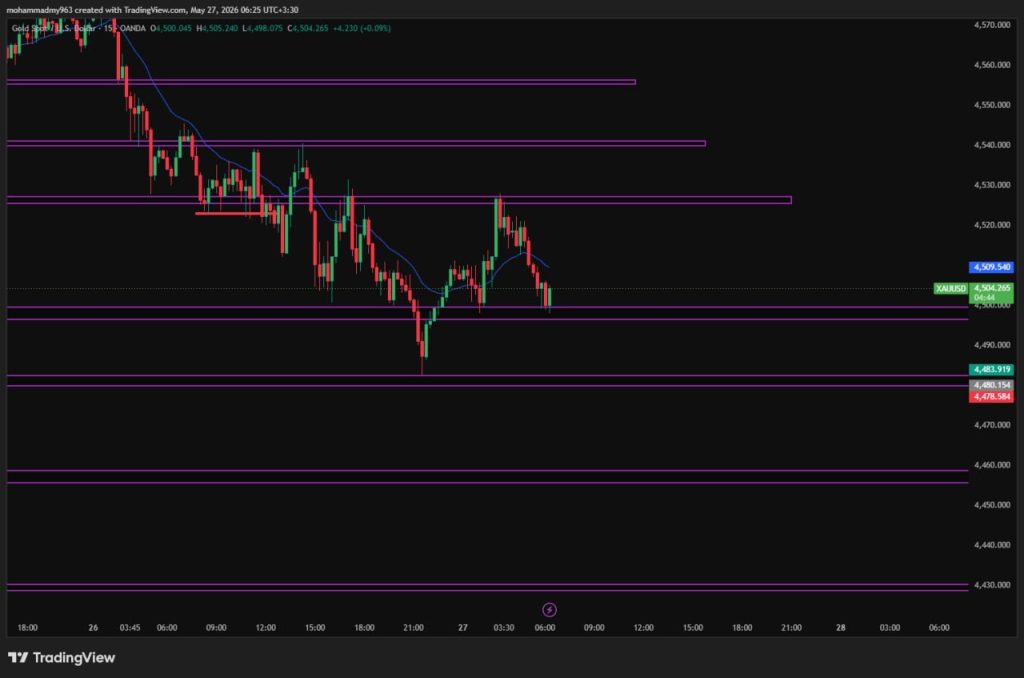Click the blue 4,509.540 price label
This screenshot has height=678, width=1024.
click(991, 267)
